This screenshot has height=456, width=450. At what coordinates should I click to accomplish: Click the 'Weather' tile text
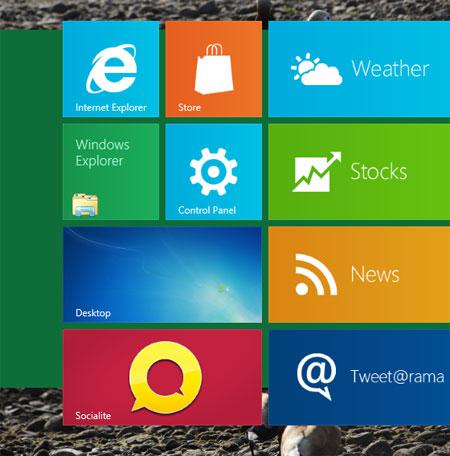tap(390, 69)
